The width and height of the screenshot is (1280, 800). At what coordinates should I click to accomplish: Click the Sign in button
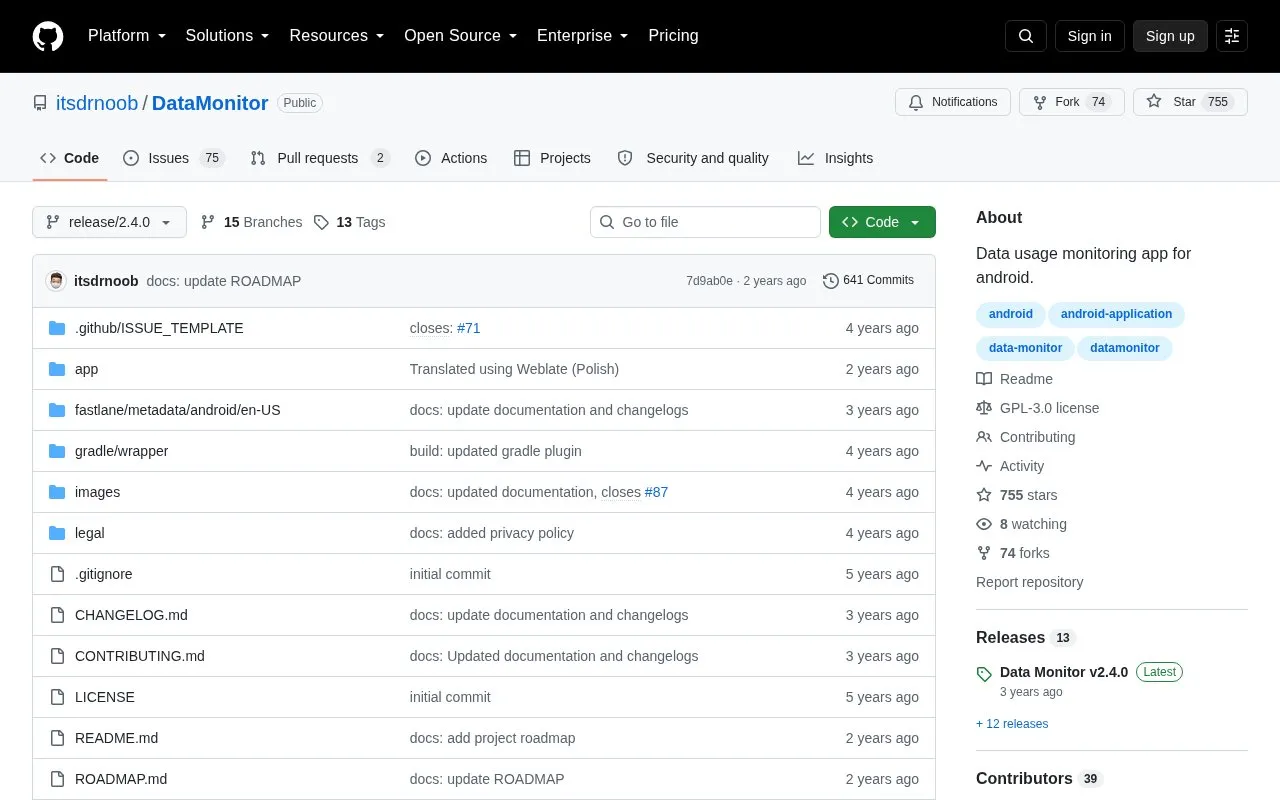point(1090,36)
